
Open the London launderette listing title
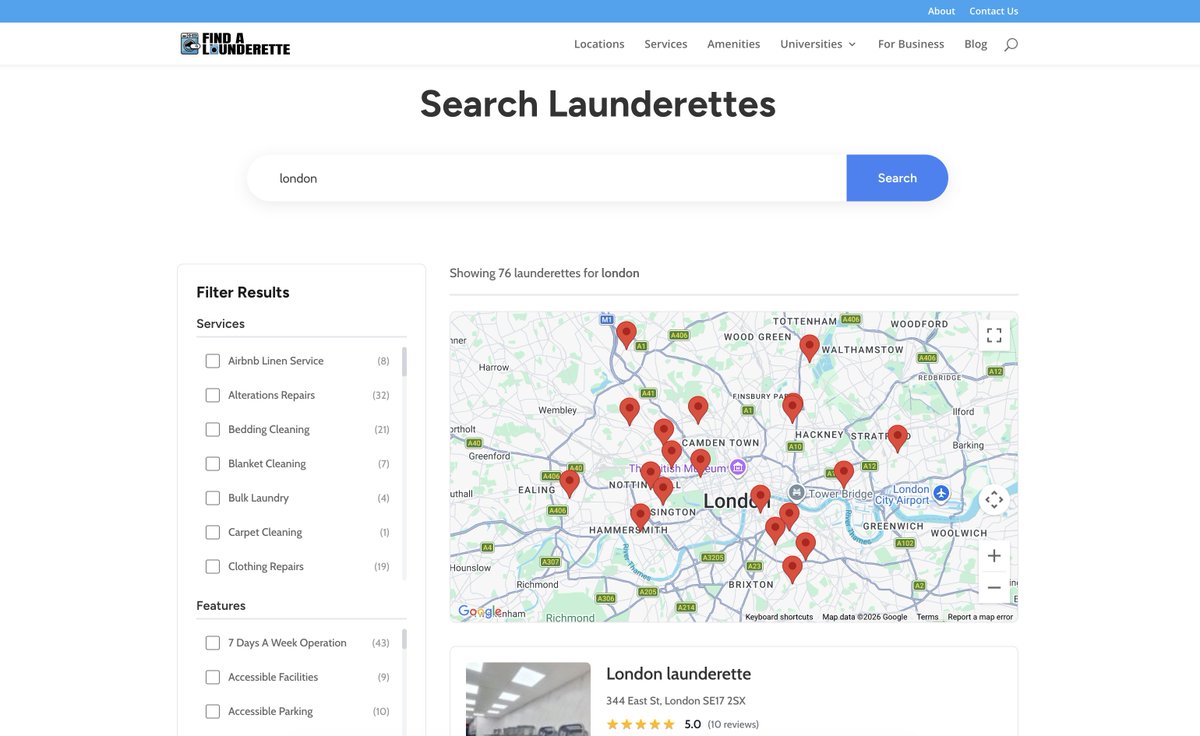pyautogui.click(x=678, y=674)
